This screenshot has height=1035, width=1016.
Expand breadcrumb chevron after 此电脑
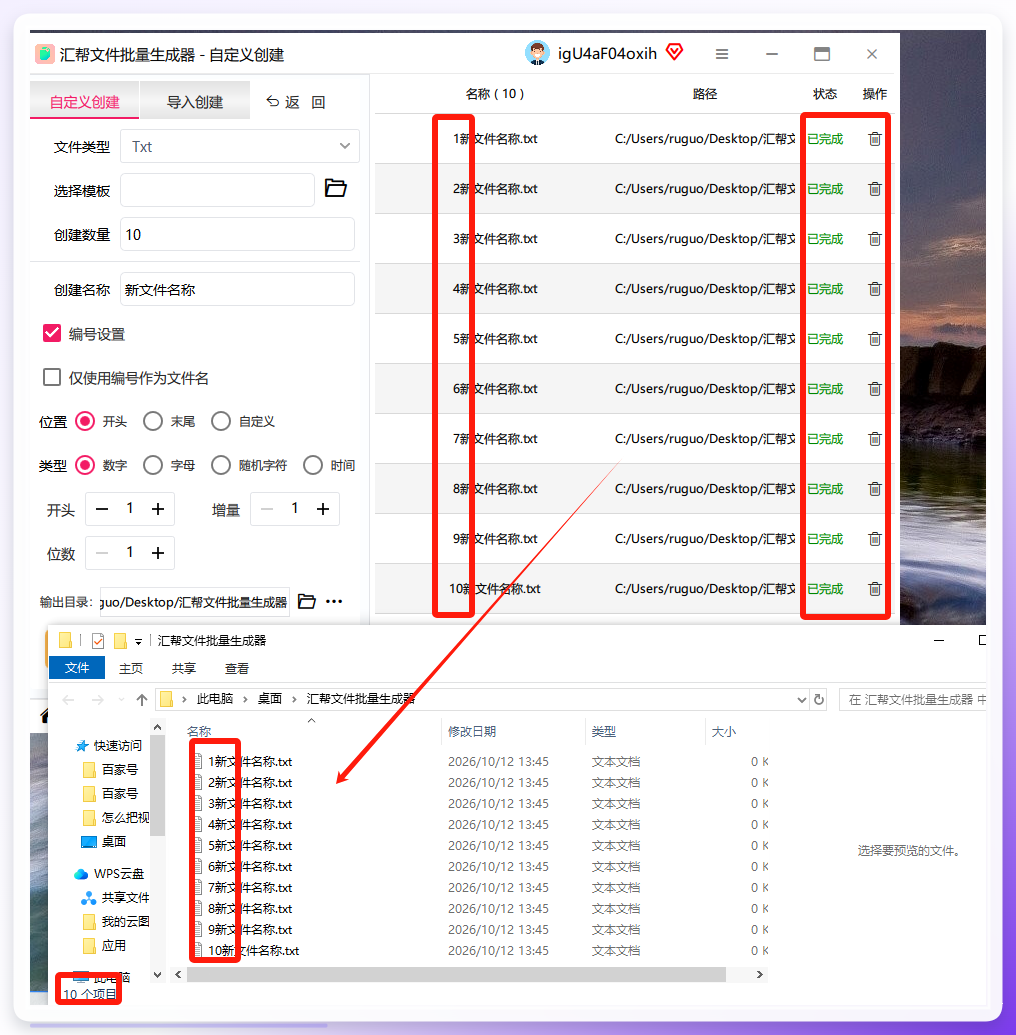[246, 699]
